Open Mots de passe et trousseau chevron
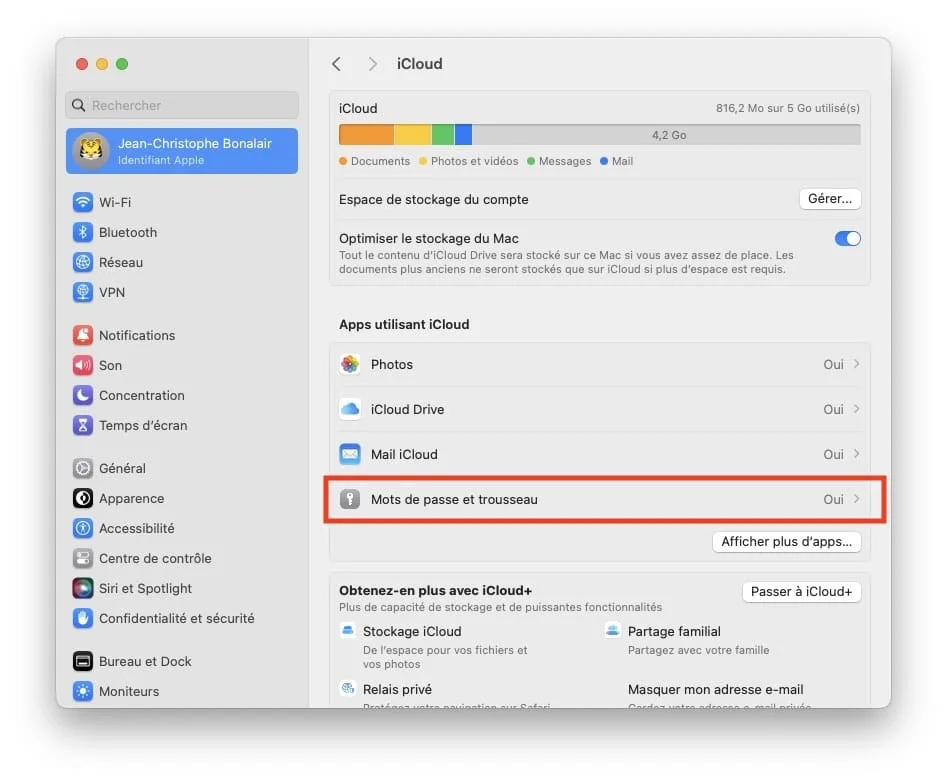Image resolution: width=947 pixels, height=782 pixels. pyautogui.click(x=856, y=499)
